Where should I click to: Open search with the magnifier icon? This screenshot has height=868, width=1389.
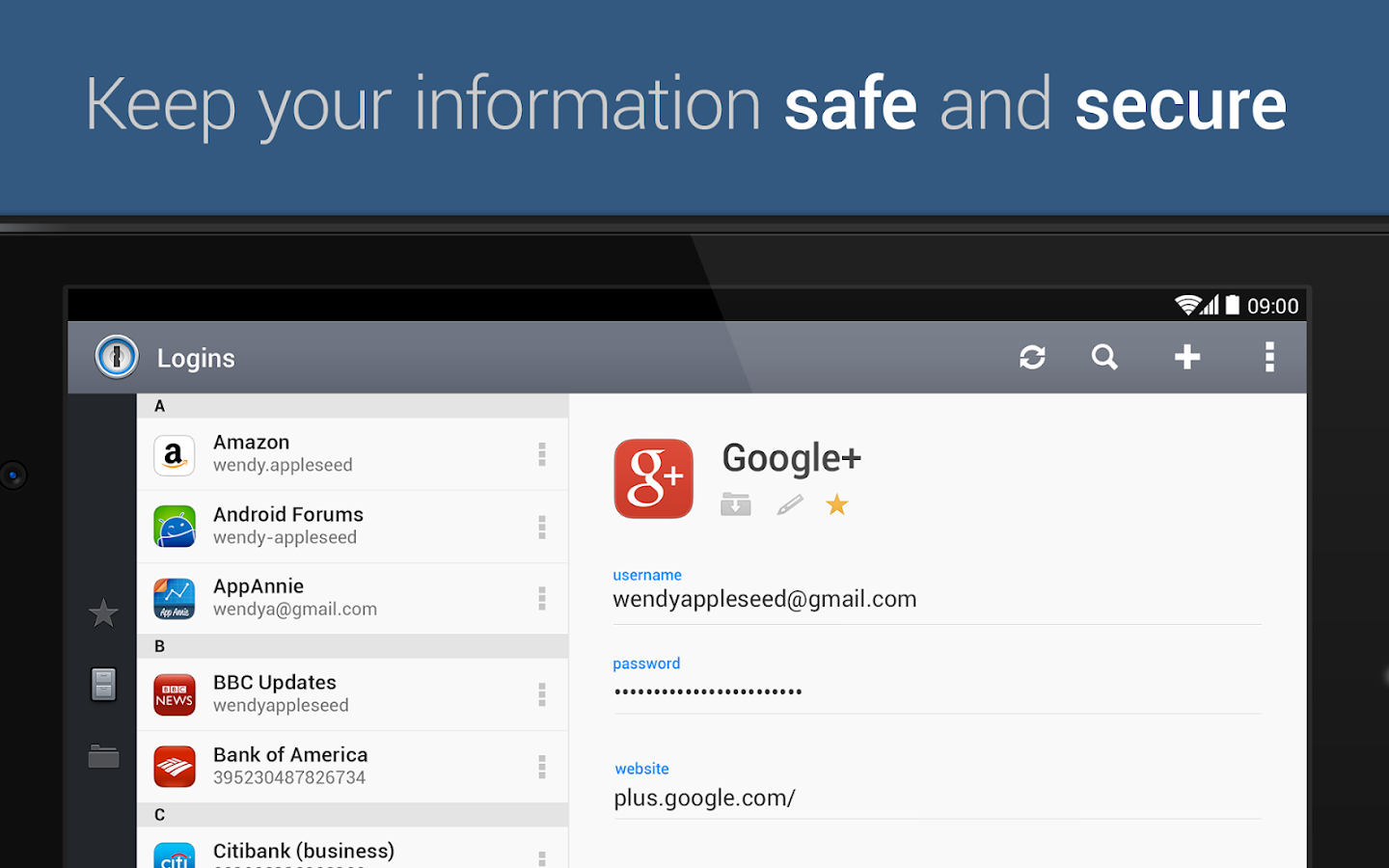(1104, 358)
